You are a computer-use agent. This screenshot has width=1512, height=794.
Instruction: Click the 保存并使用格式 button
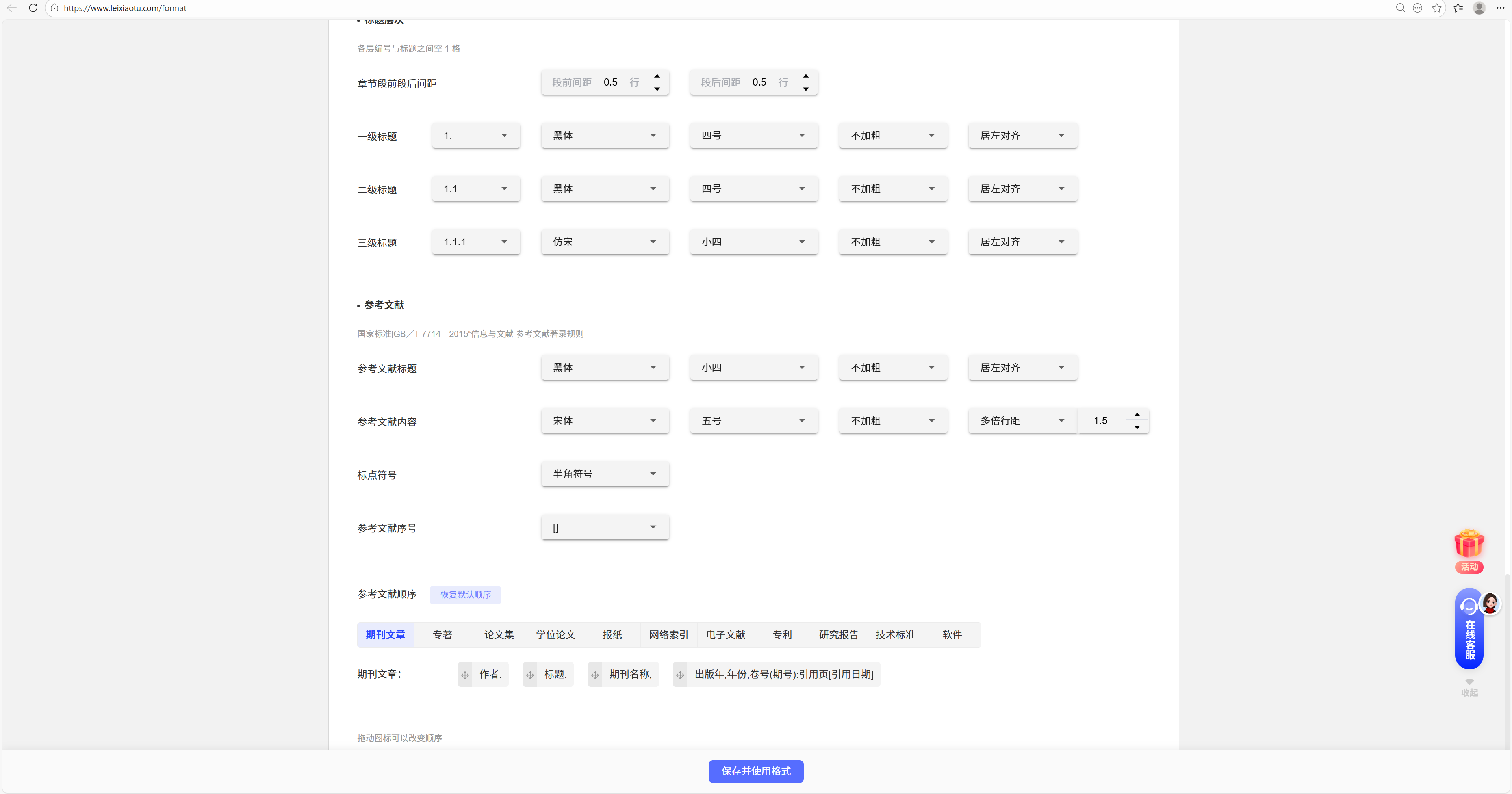pyautogui.click(x=755, y=771)
